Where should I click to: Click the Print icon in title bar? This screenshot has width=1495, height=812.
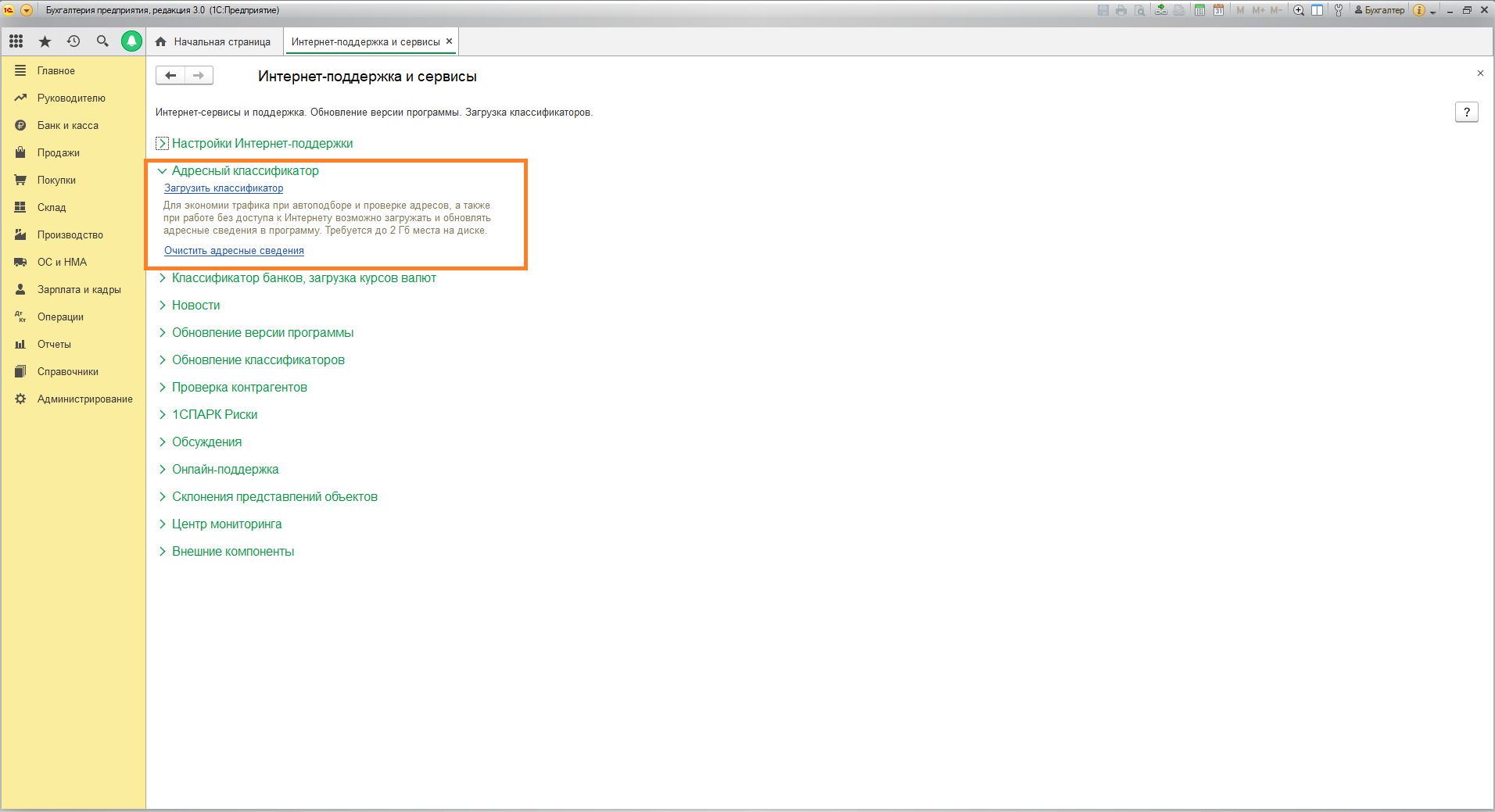click(1121, 10)
